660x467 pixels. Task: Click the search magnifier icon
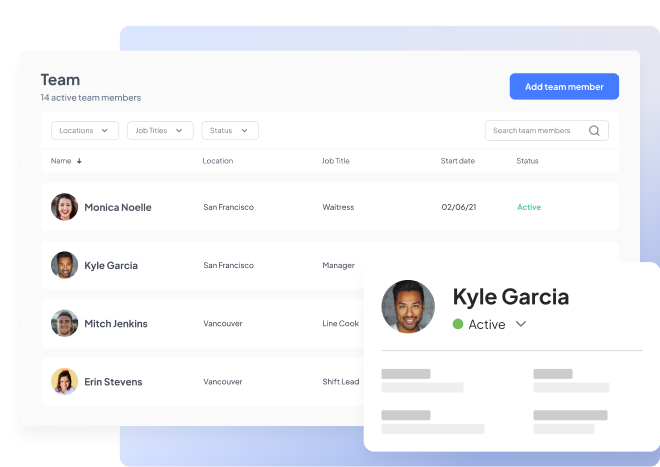coord(594,131)
